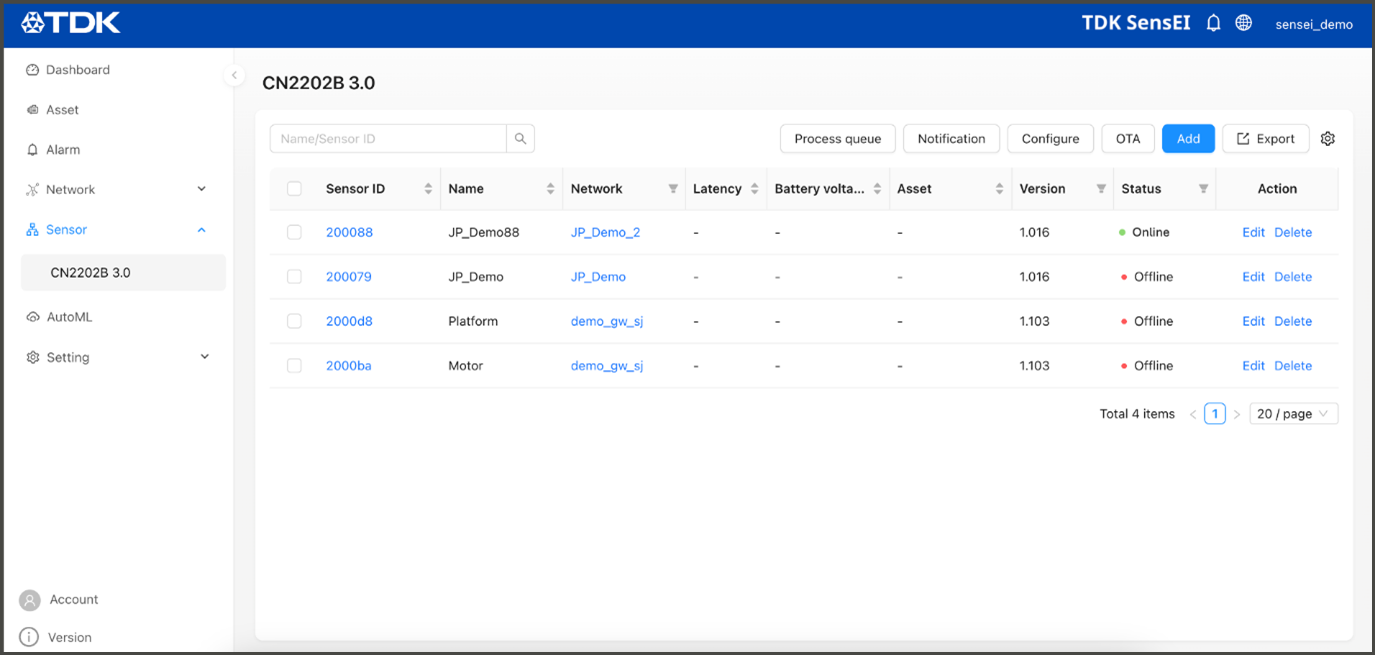Open sensor ID 200088 link
The height and width of the screenshot is (655, 1375).
tap(349, 232)
